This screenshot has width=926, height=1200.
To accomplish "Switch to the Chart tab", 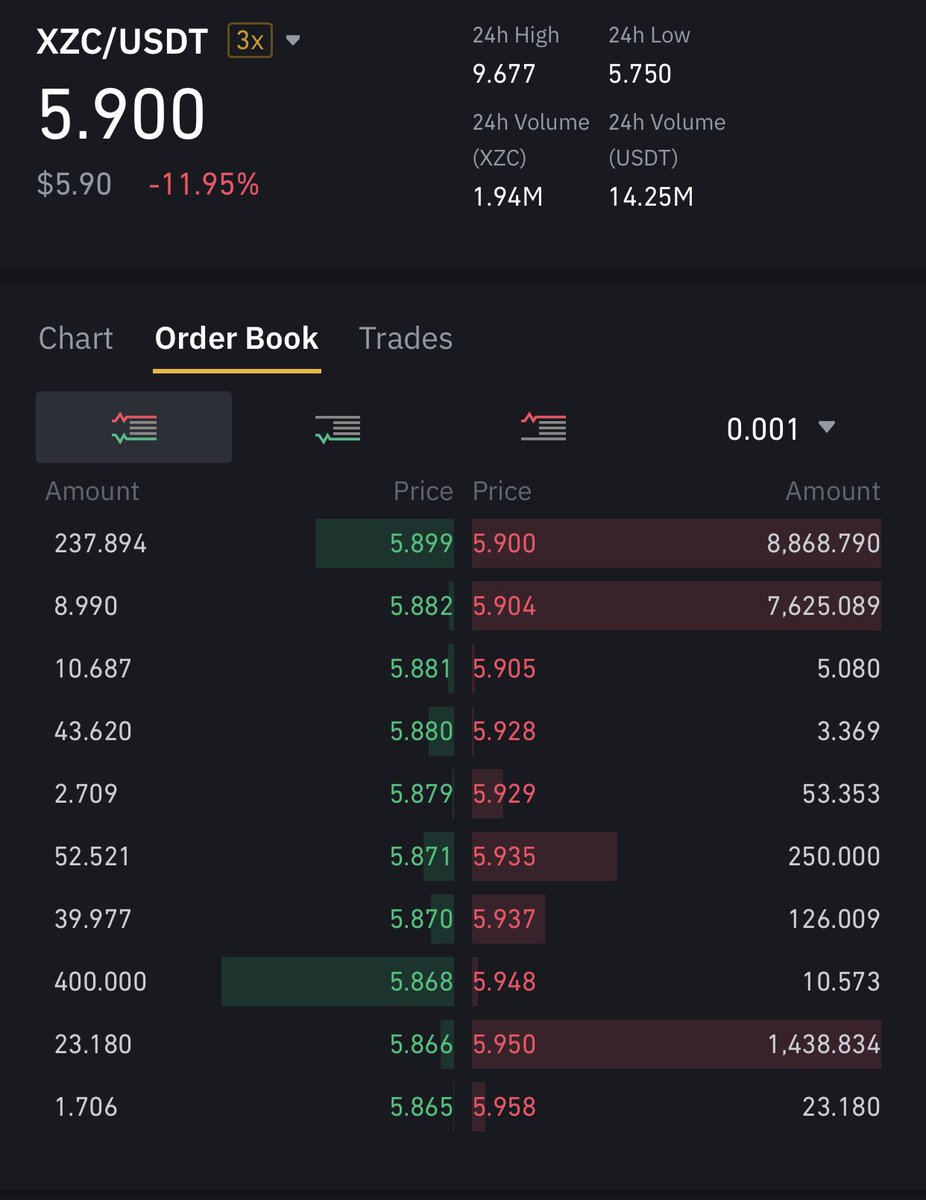I will 76,338.
